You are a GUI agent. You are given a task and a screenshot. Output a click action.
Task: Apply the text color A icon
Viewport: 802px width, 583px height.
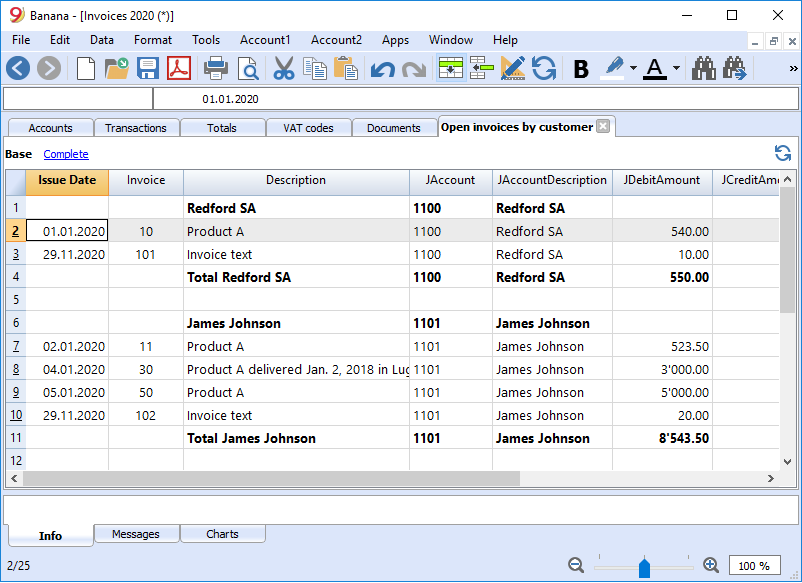tap(655, 68)
